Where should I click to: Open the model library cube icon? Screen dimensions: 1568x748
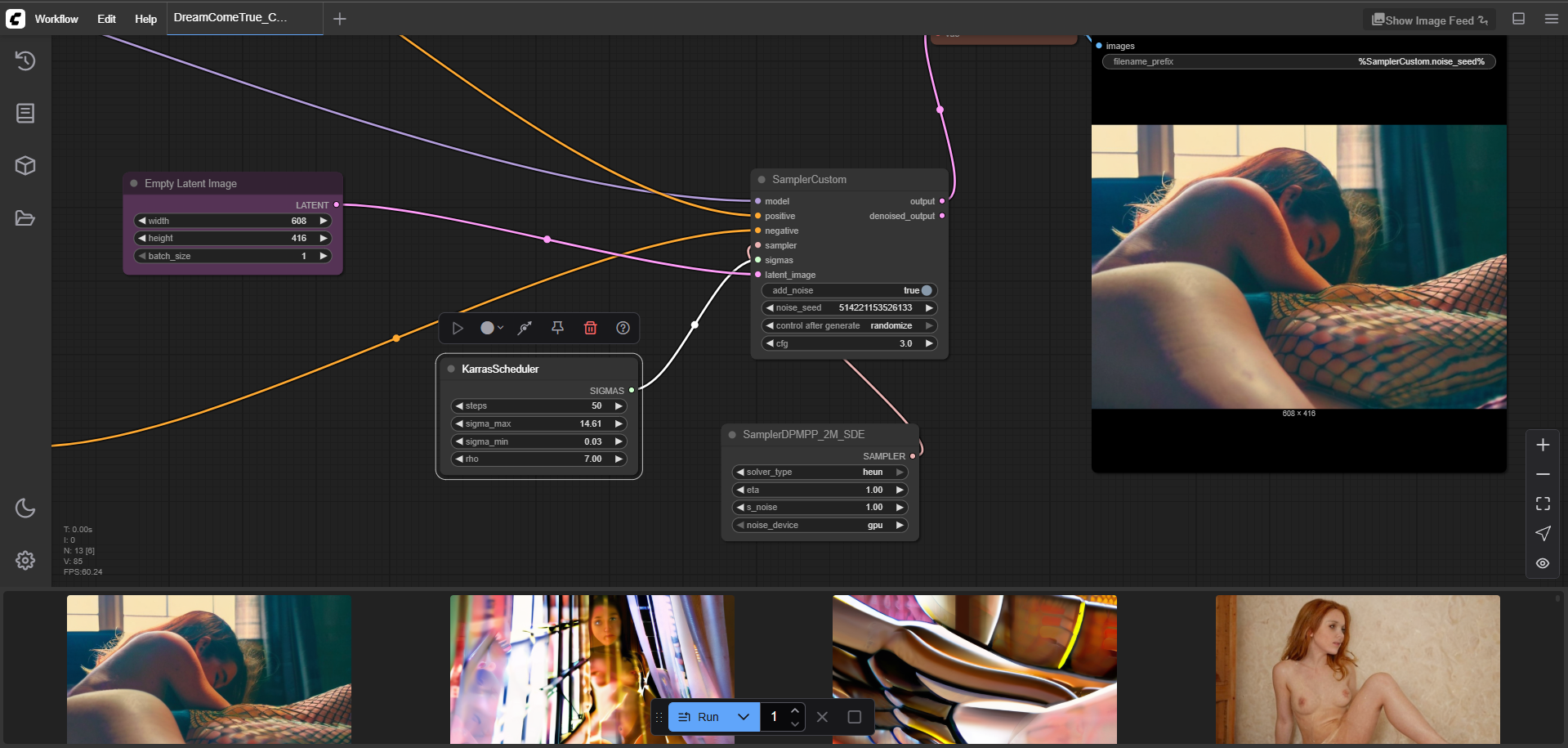[x=25, y=165]
